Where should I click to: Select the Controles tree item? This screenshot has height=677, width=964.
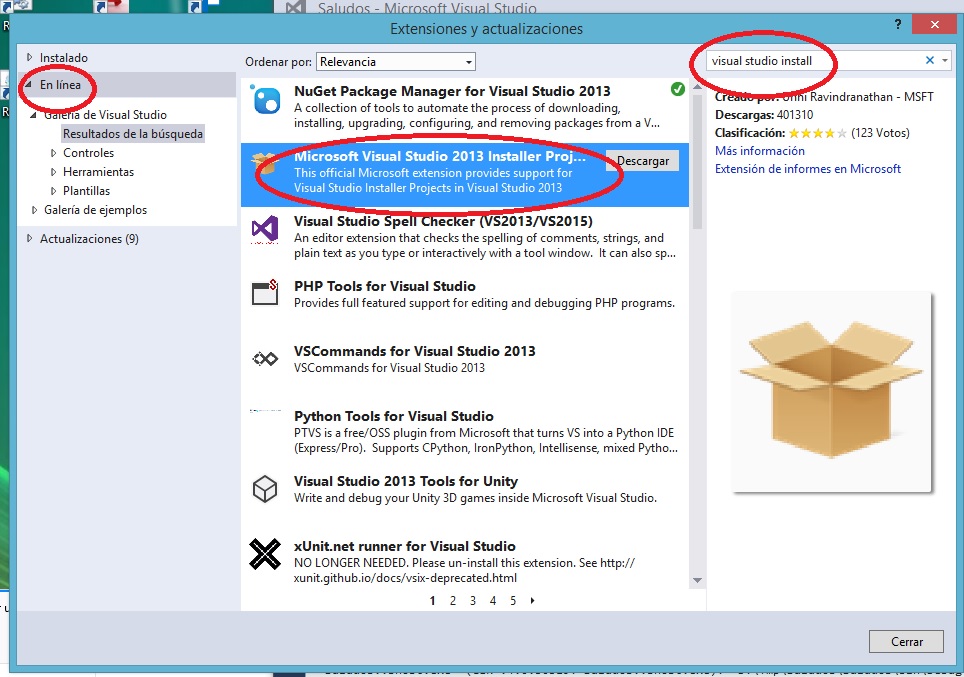pyautogui.click(x=89, y=153)
